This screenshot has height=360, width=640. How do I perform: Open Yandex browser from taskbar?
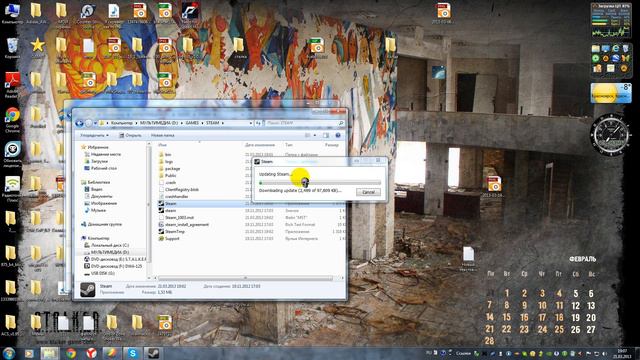click(x=91, y=353)
